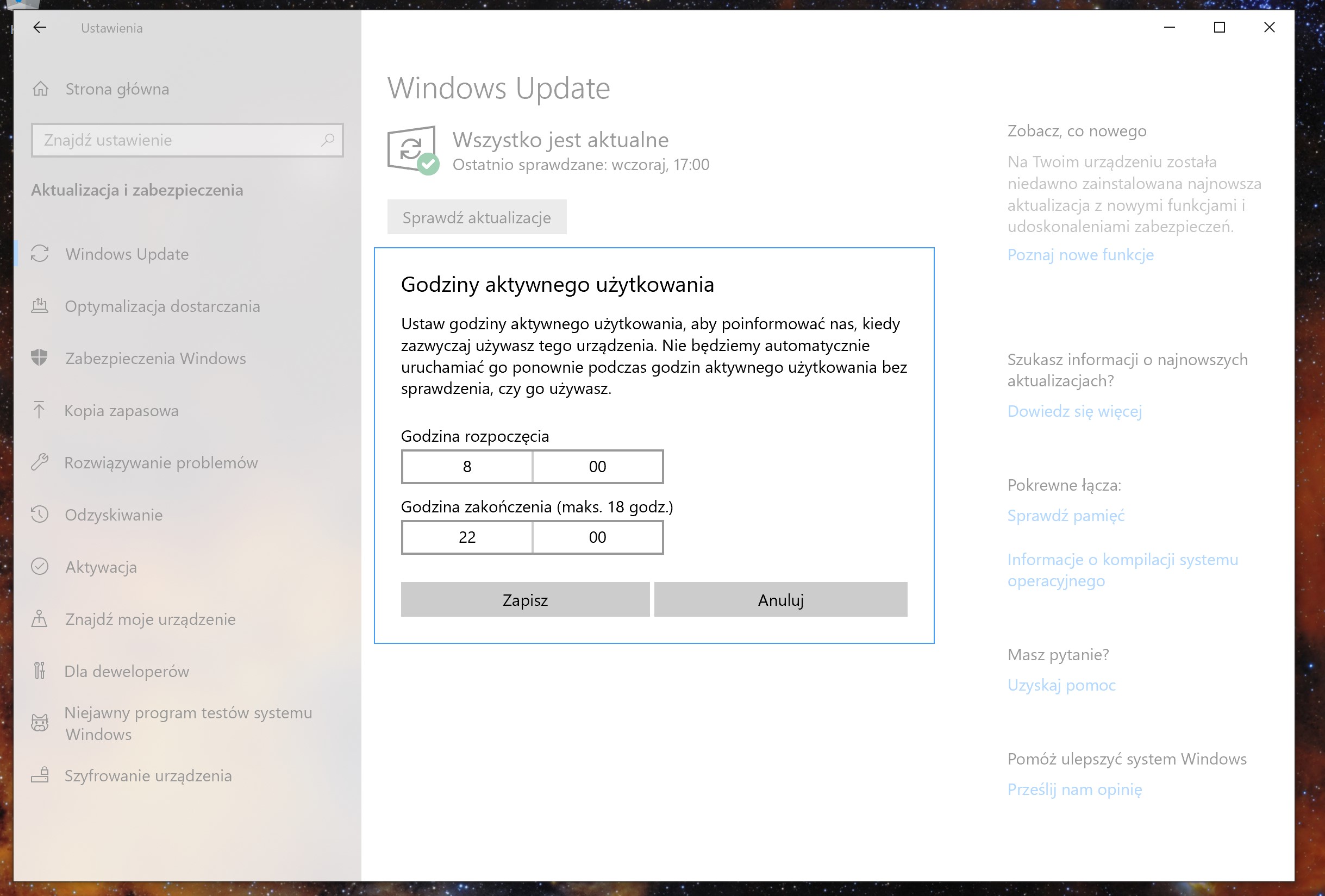
Task: Click Dowiedz się więcej link
Action: pyautogui.click(x=1074, y=411)
